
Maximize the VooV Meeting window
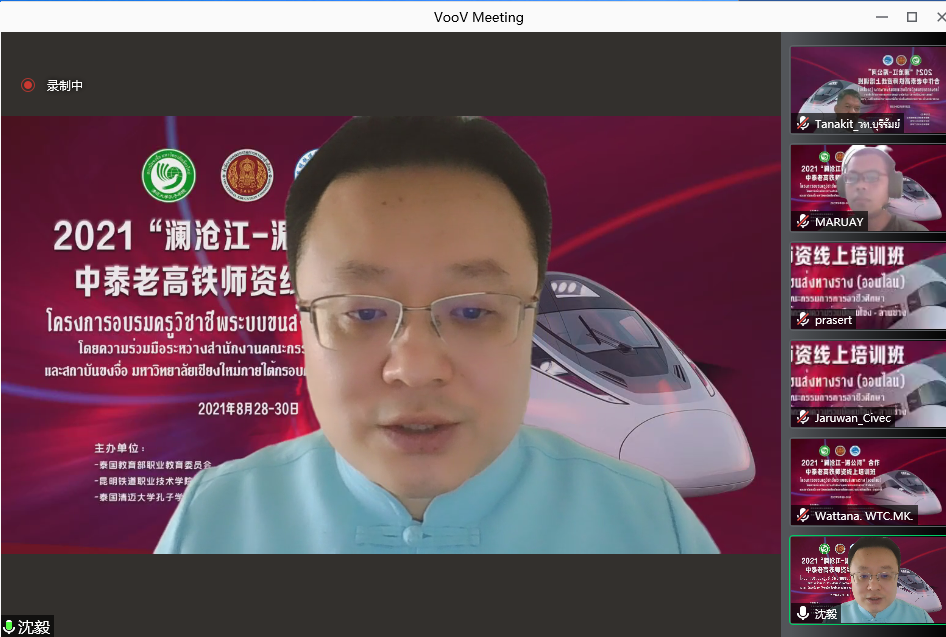point(911,16)
